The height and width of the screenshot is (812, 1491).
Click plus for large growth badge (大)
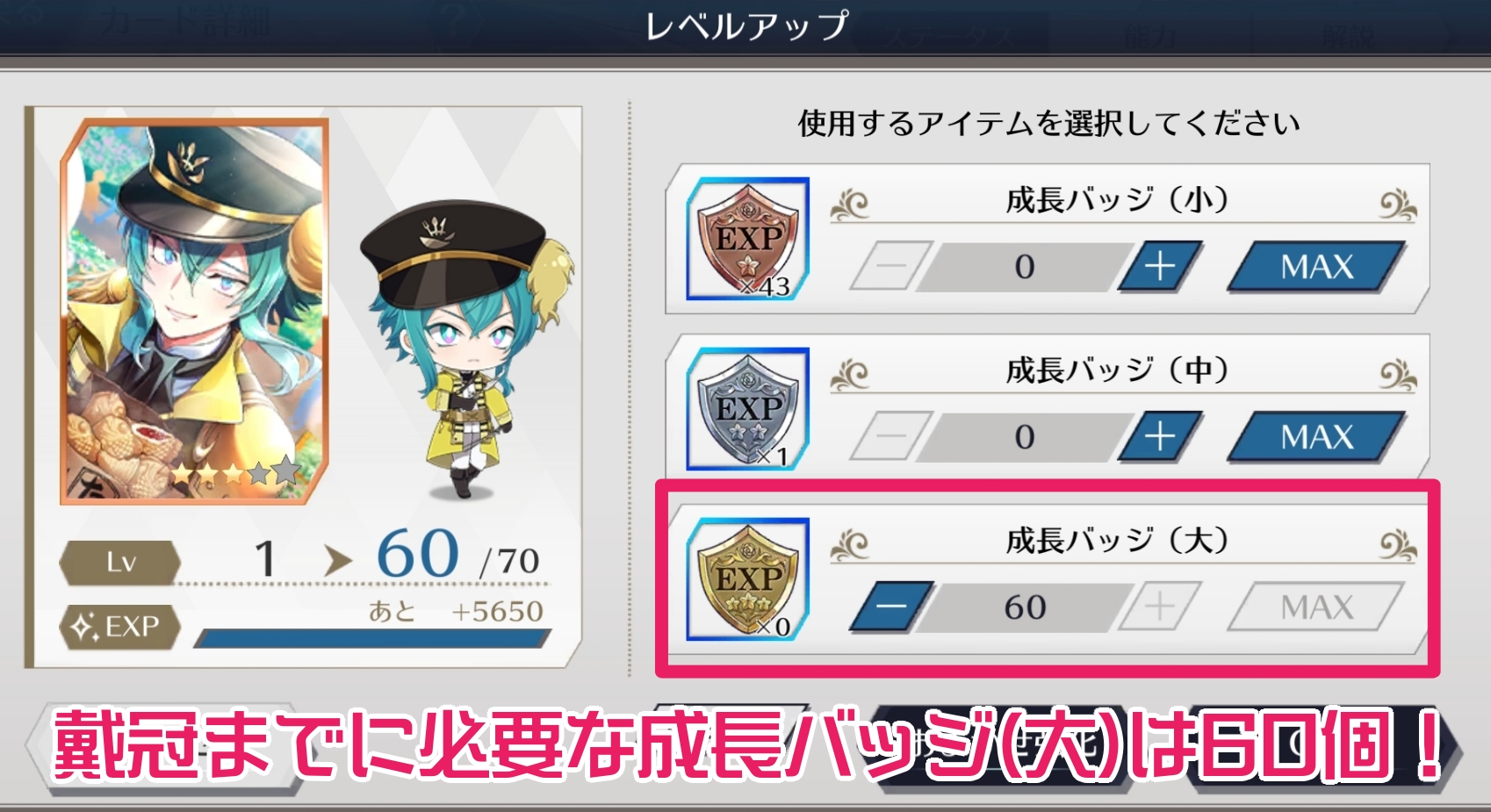(1159, 607)
